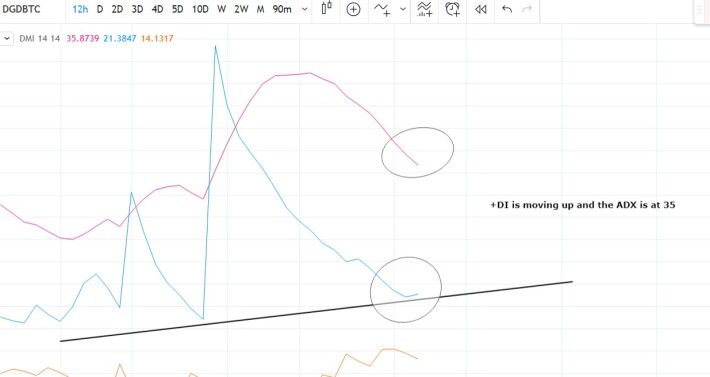This screenshot has width=710, height=377.
Task: Switch to the W weekly timeframe
Action: (221, 9)
